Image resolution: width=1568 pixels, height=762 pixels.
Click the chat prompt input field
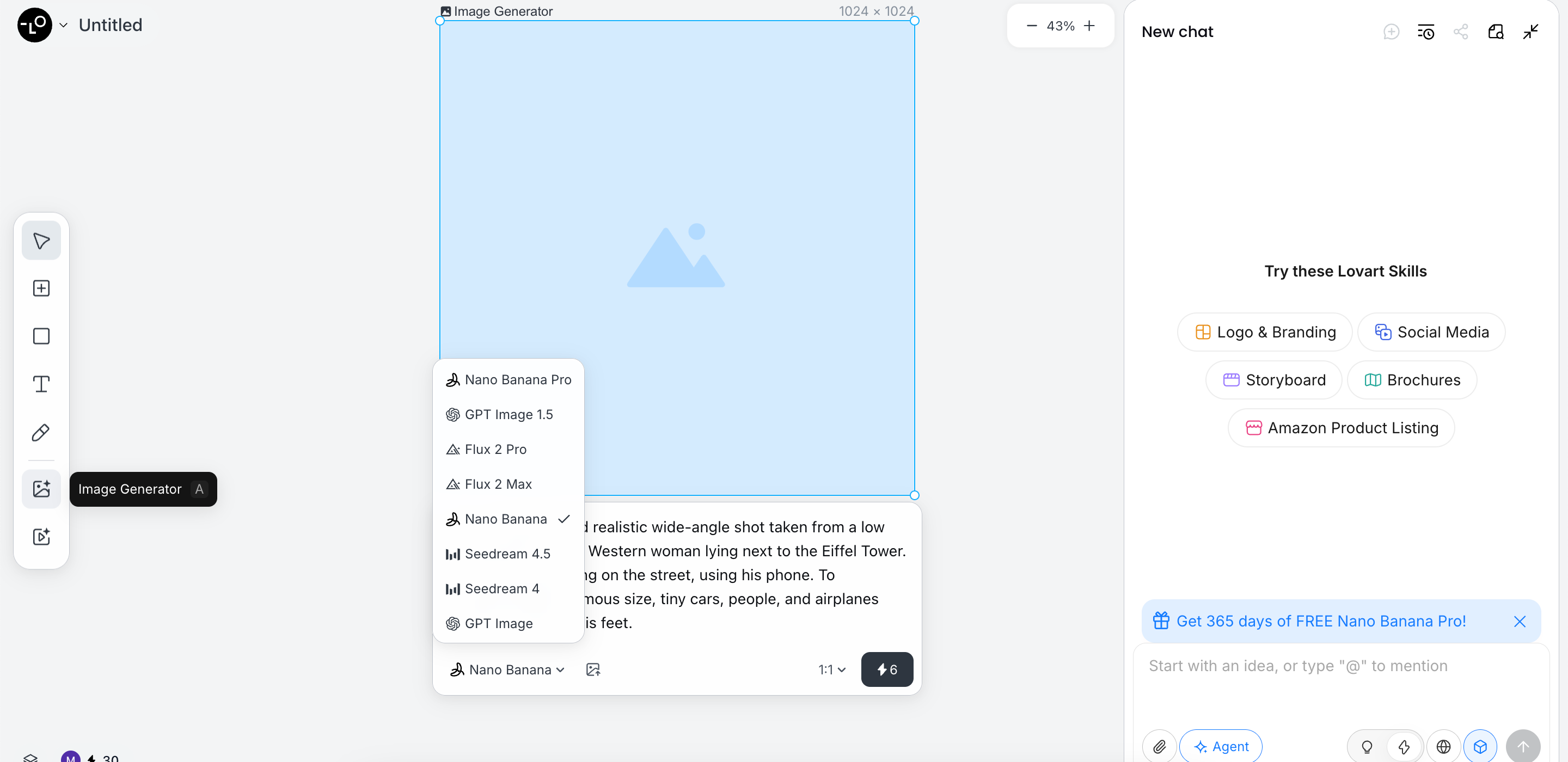click(x=1297, y=666)
